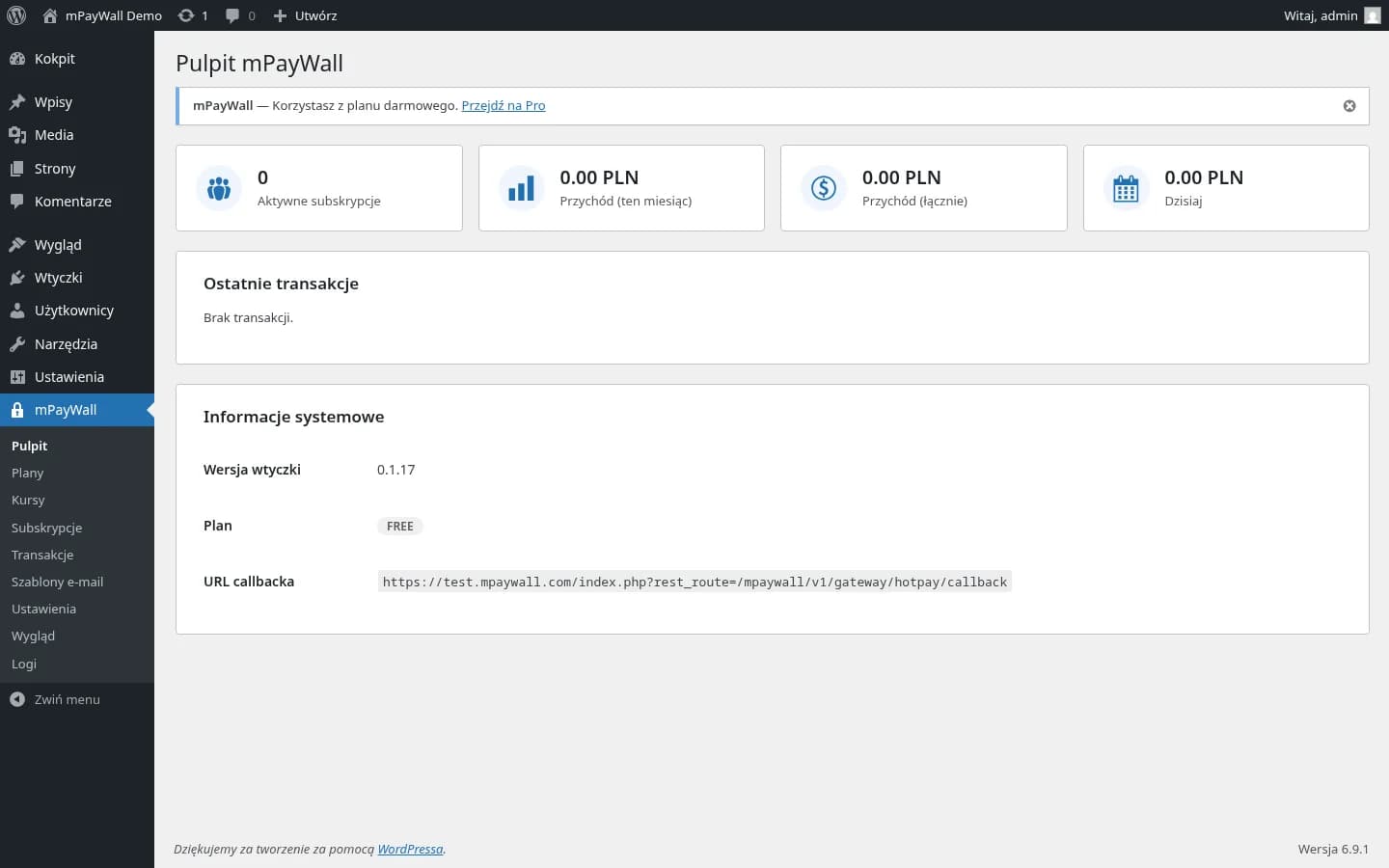Screen dimensions: 1389x868
Task: Open the Utwórz new content menu
Action: click(305, 15)
